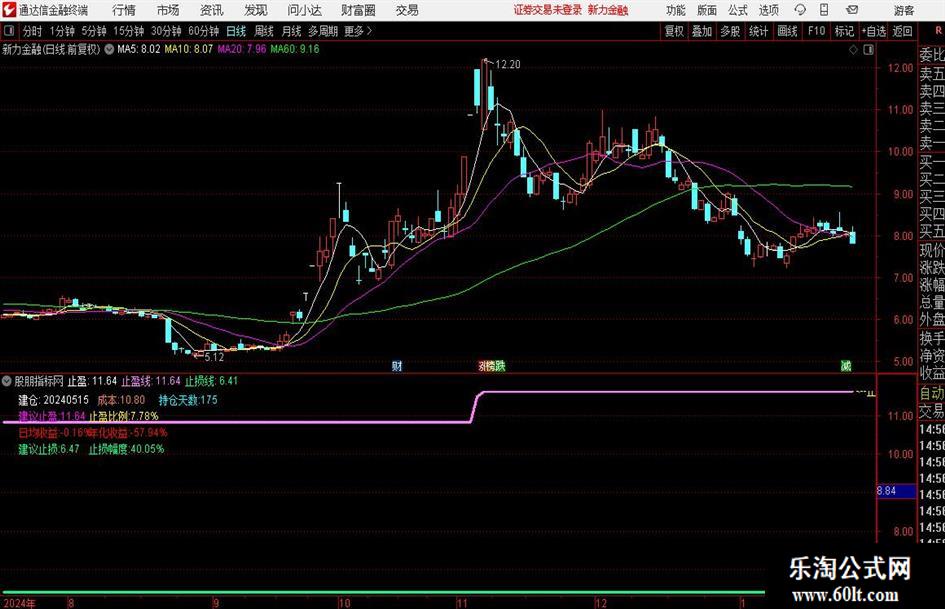The height and width of the screenshot is (609, 945).
Task: Open the 版面 menu
Action: pyautogui.click(x=707, y=10)
